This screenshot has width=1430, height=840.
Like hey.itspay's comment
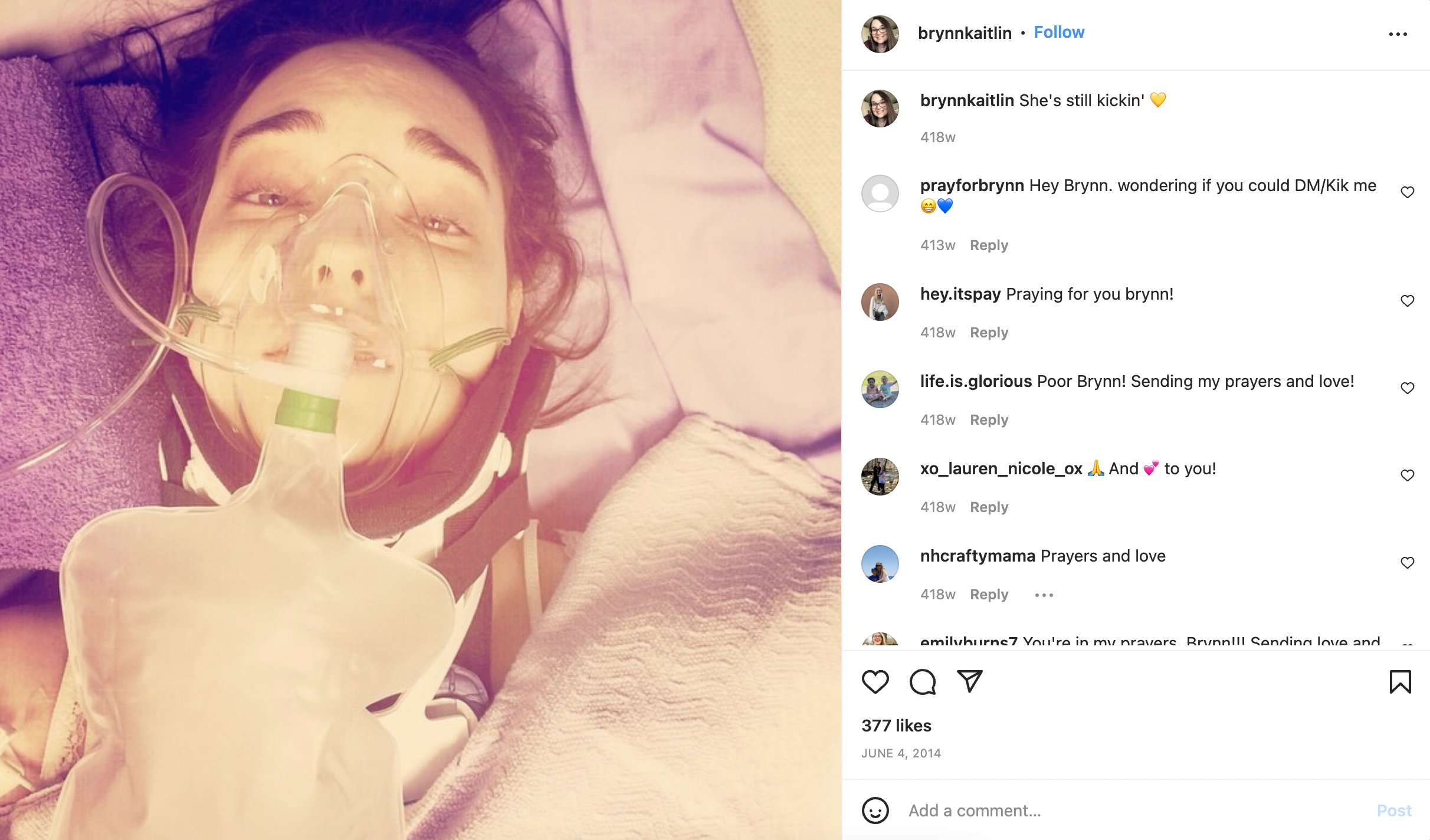1407,301
